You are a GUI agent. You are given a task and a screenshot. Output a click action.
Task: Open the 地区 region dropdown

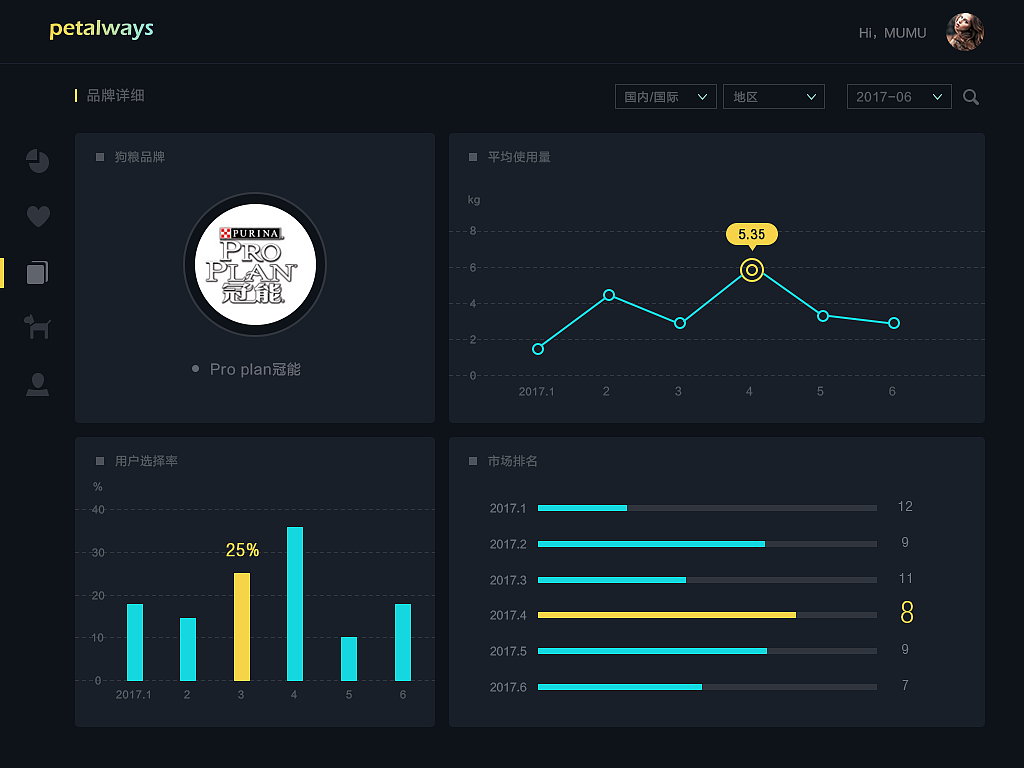[774, 97]
